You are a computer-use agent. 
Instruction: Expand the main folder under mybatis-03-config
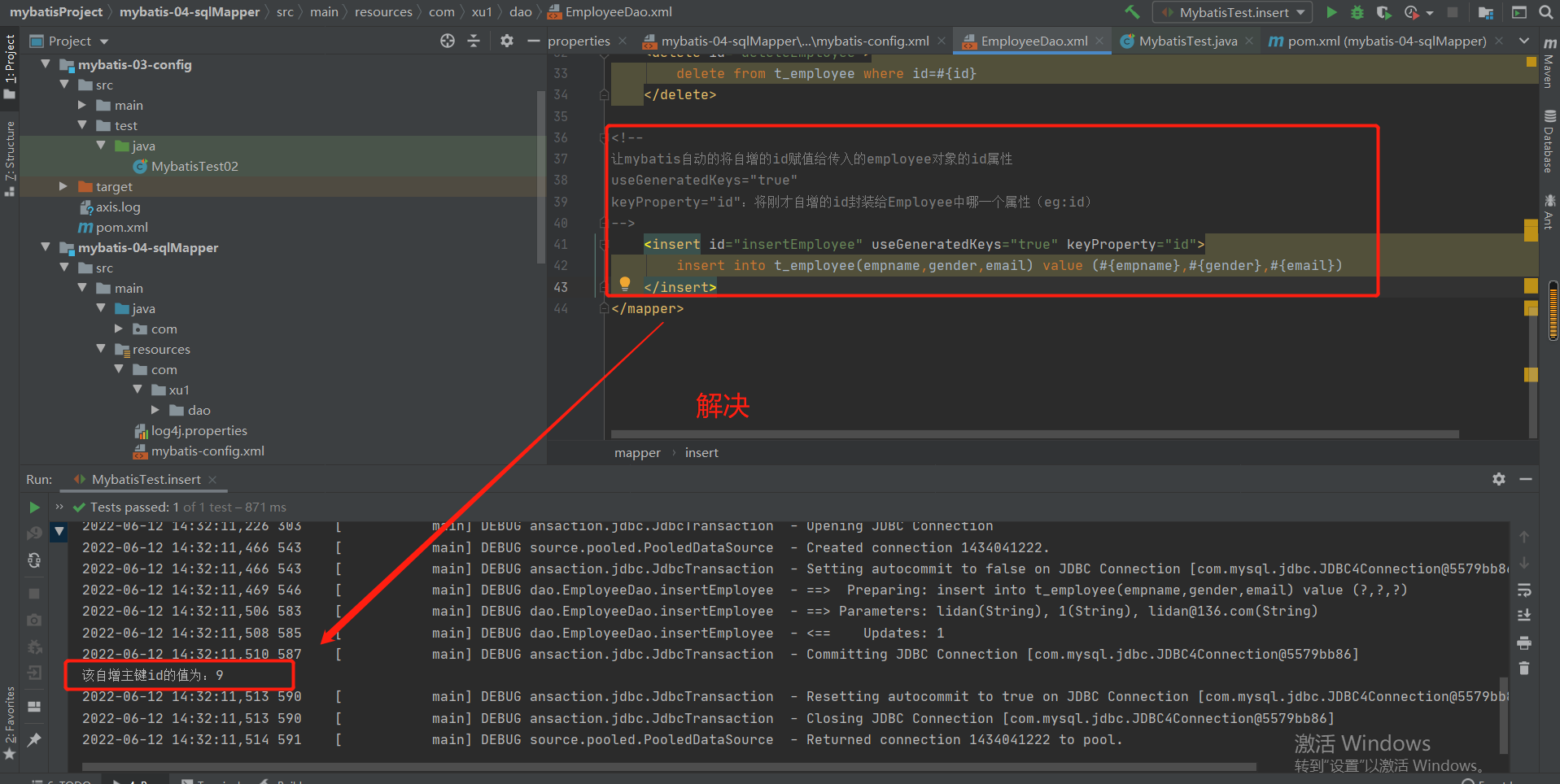82,105
